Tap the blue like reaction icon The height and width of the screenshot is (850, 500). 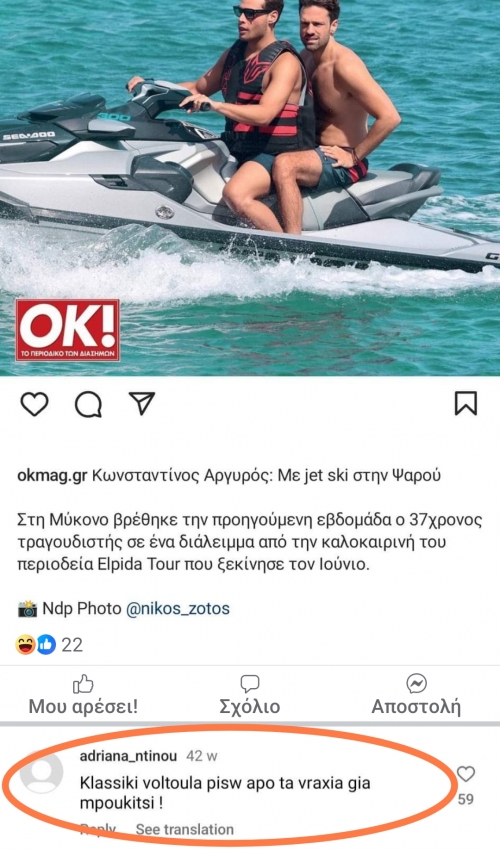(x=46, y=645)
